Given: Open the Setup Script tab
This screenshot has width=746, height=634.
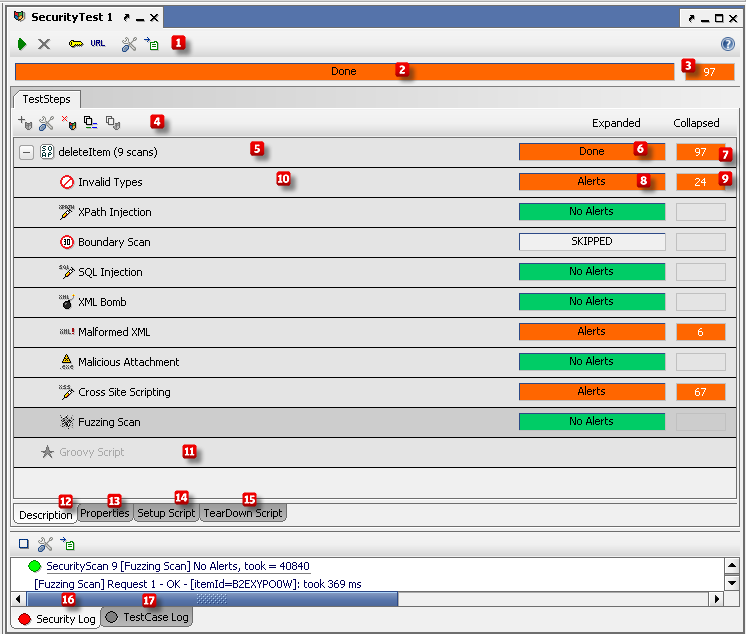Looking at the screenshot, I should tap(166, 513).
